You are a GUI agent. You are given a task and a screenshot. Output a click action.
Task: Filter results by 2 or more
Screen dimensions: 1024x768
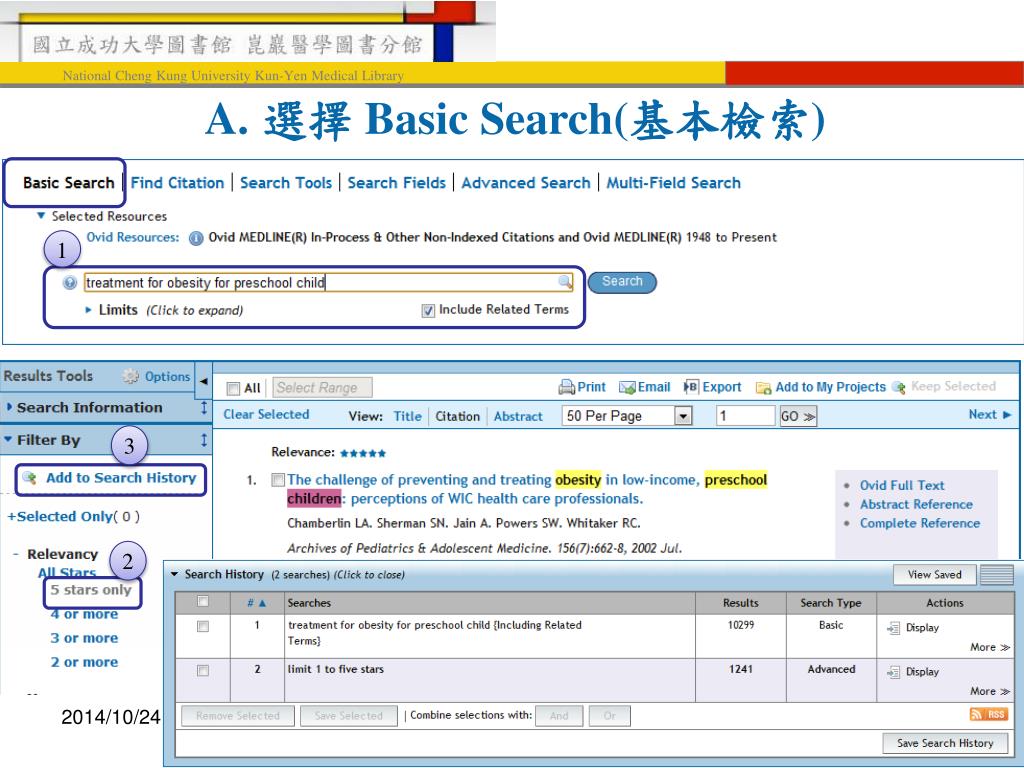[x=84, y=662]
